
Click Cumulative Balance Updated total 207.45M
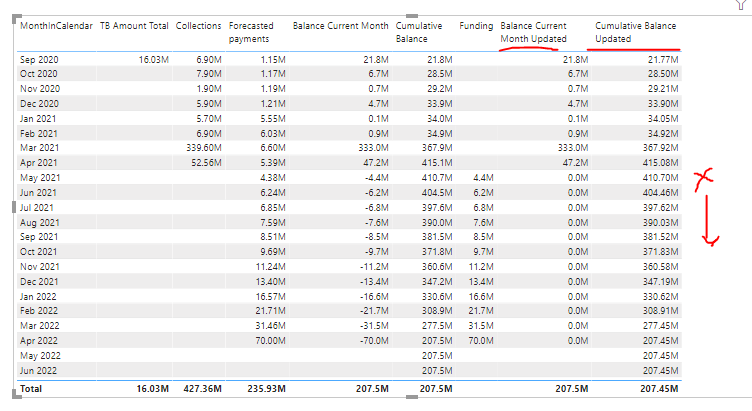tap(659, 388)
